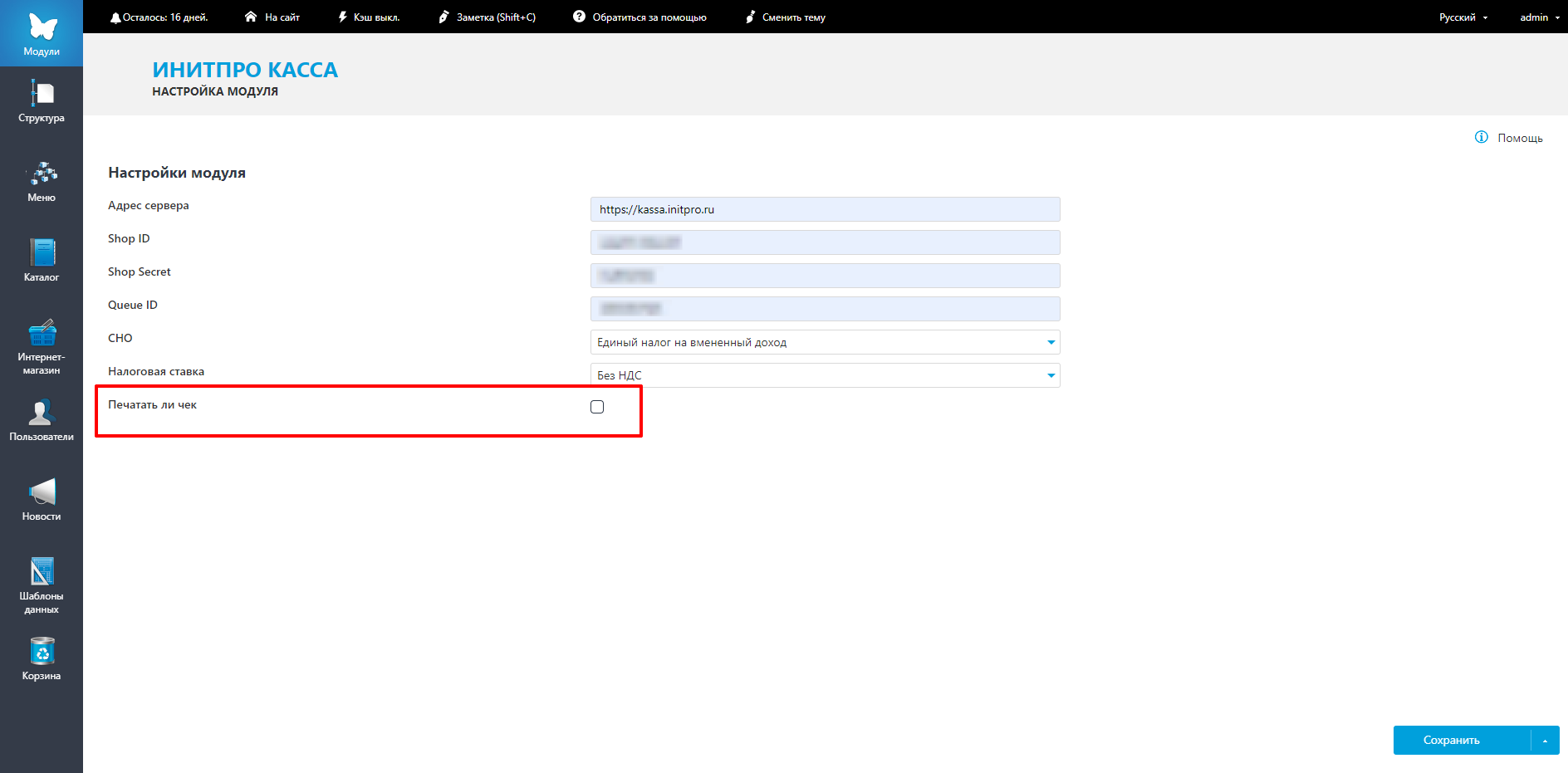The width and height of the screenshot is (1568, 773).
Task: Click the brush icon beside Сменить тему
Action: [750, 17]
